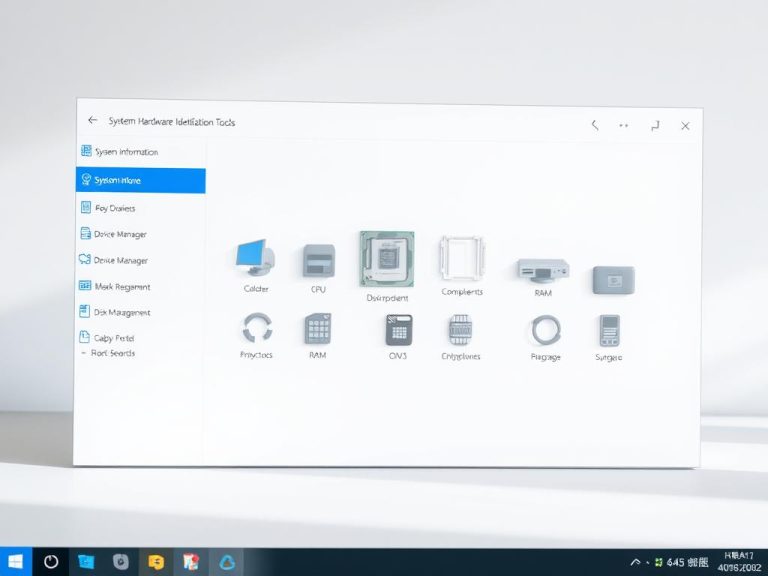Click the Complents label text
Viewport: 768px width, 576px height.
[x=462, y=291]
